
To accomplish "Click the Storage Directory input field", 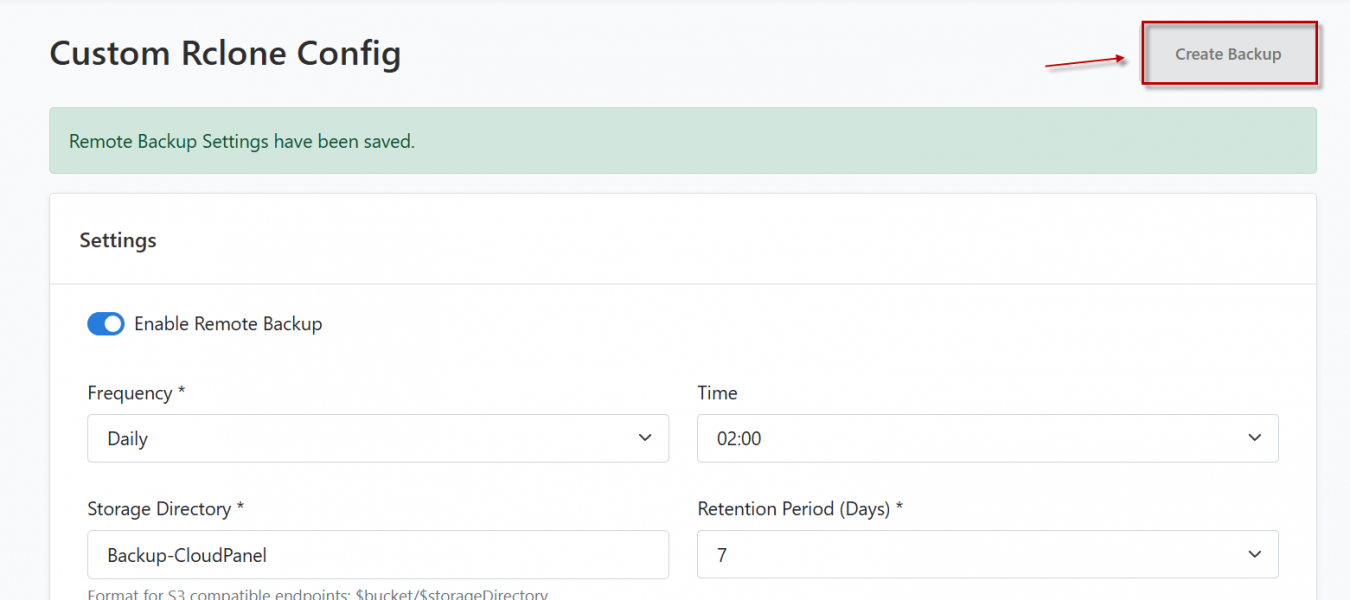I will click(378, 554).
